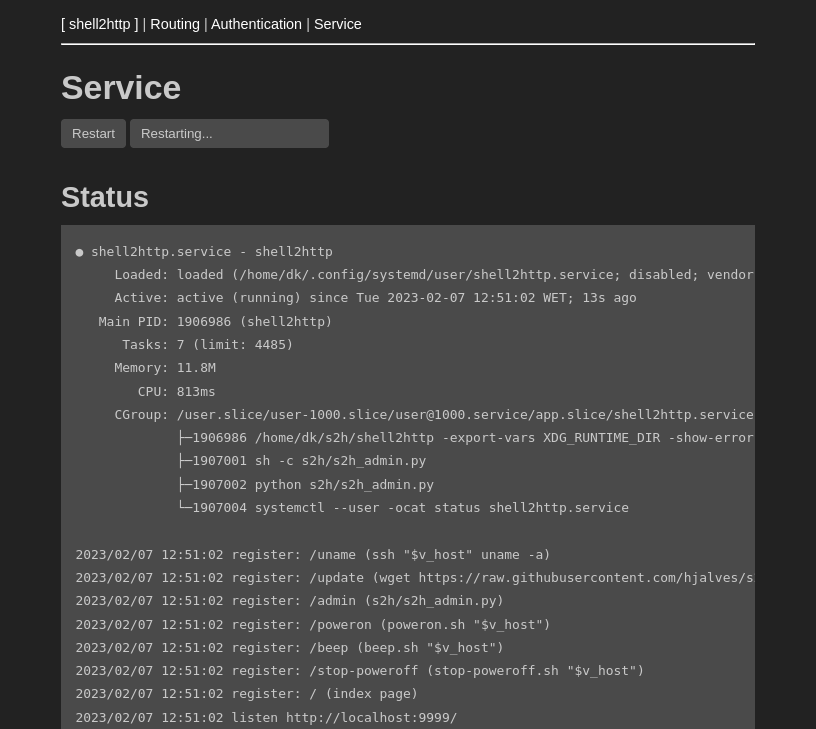Click the shell2http.service status bullet

(79, 252)
